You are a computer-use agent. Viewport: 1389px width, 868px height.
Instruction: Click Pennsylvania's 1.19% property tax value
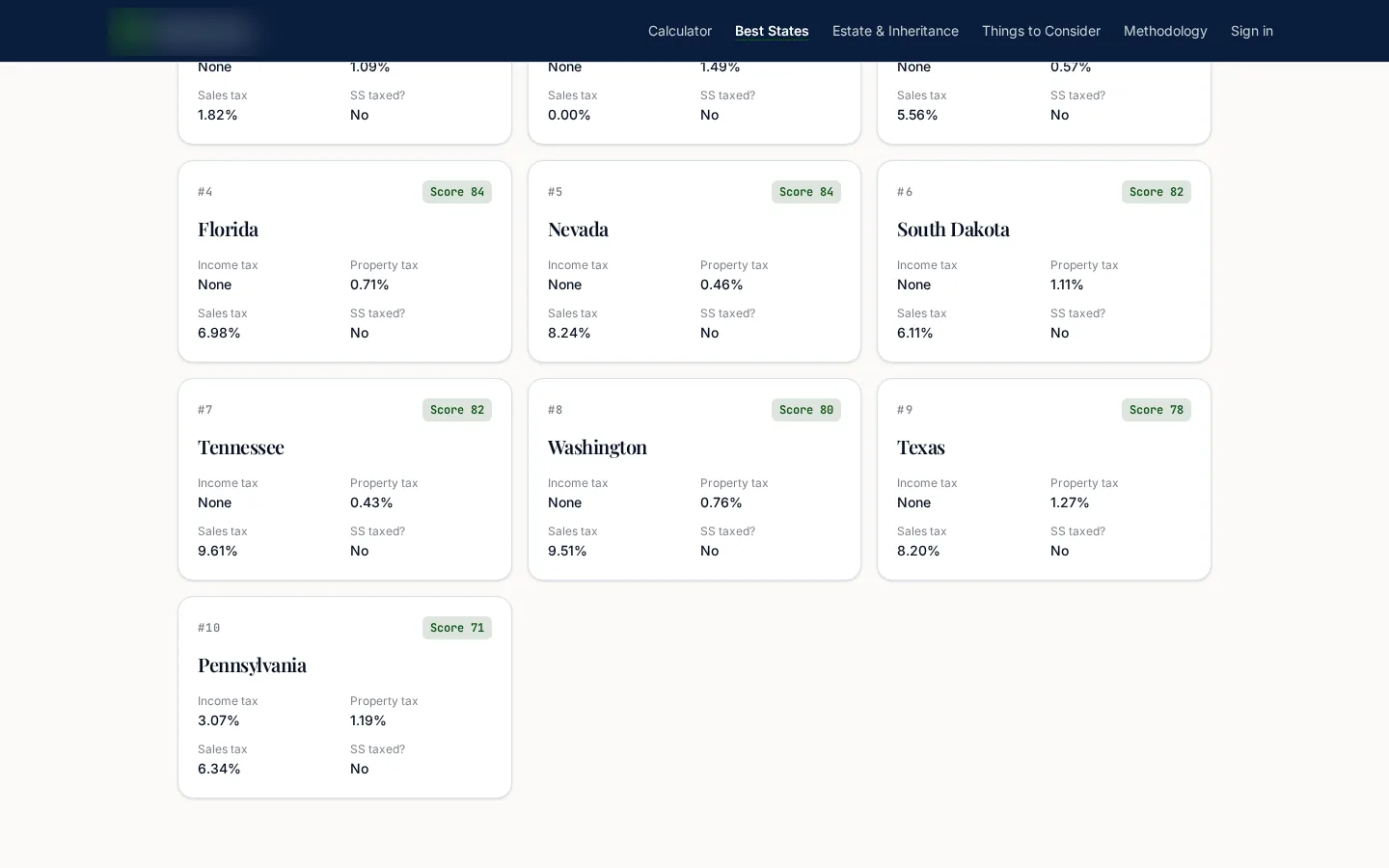368,720
